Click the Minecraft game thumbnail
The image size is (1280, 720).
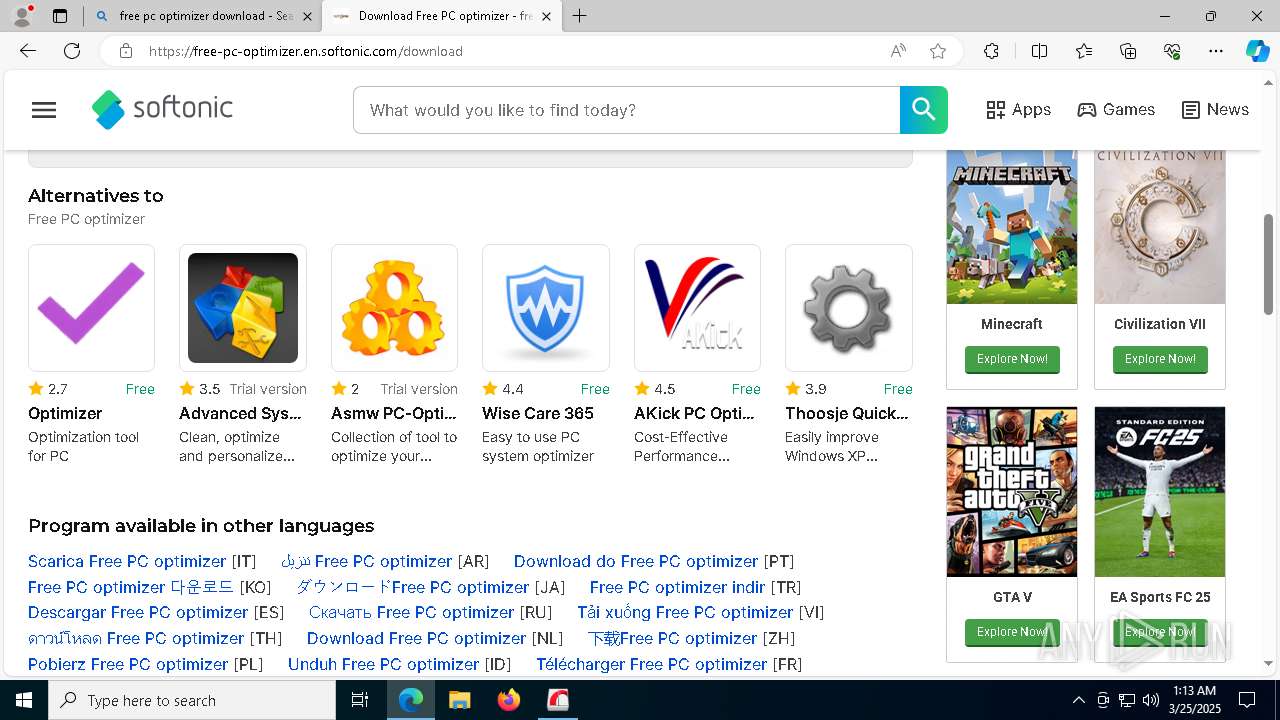[x=1012, y=227]
